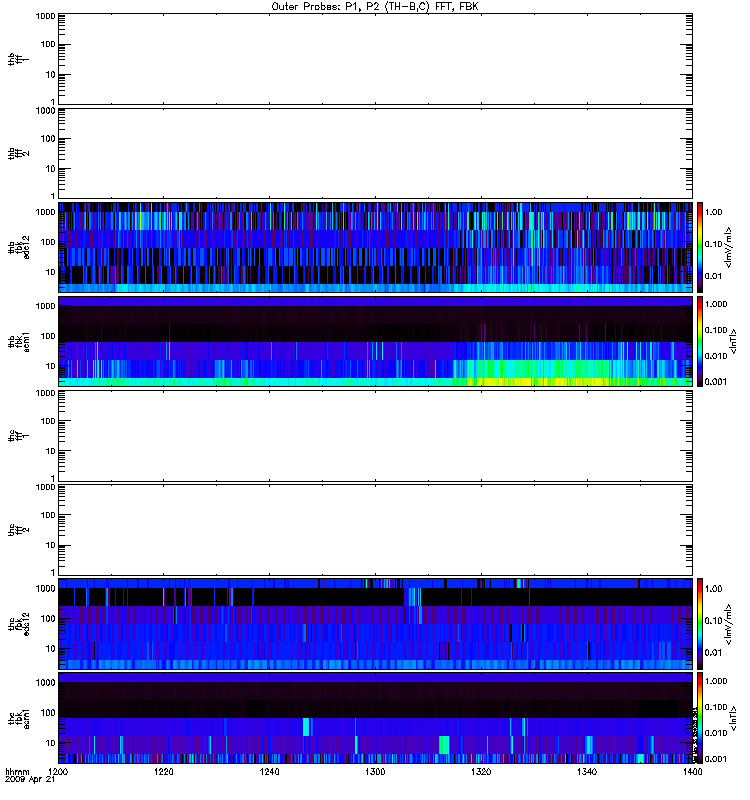Click the "thc fbk scm1" y-axis title
The image size is (750, 800).
tap(19, 718)
